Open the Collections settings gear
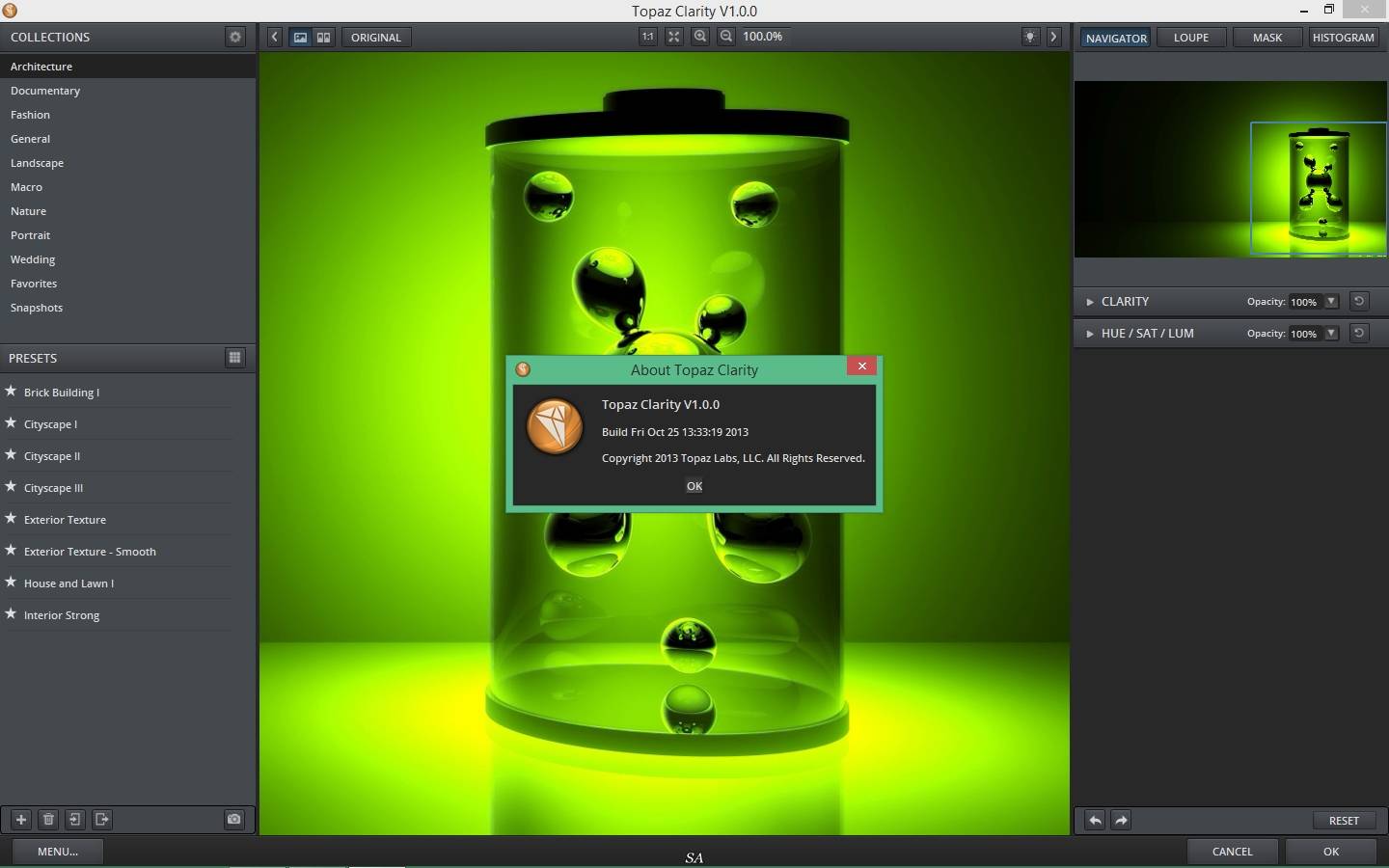Screen dimensions: 1389x868 (234, 37)
